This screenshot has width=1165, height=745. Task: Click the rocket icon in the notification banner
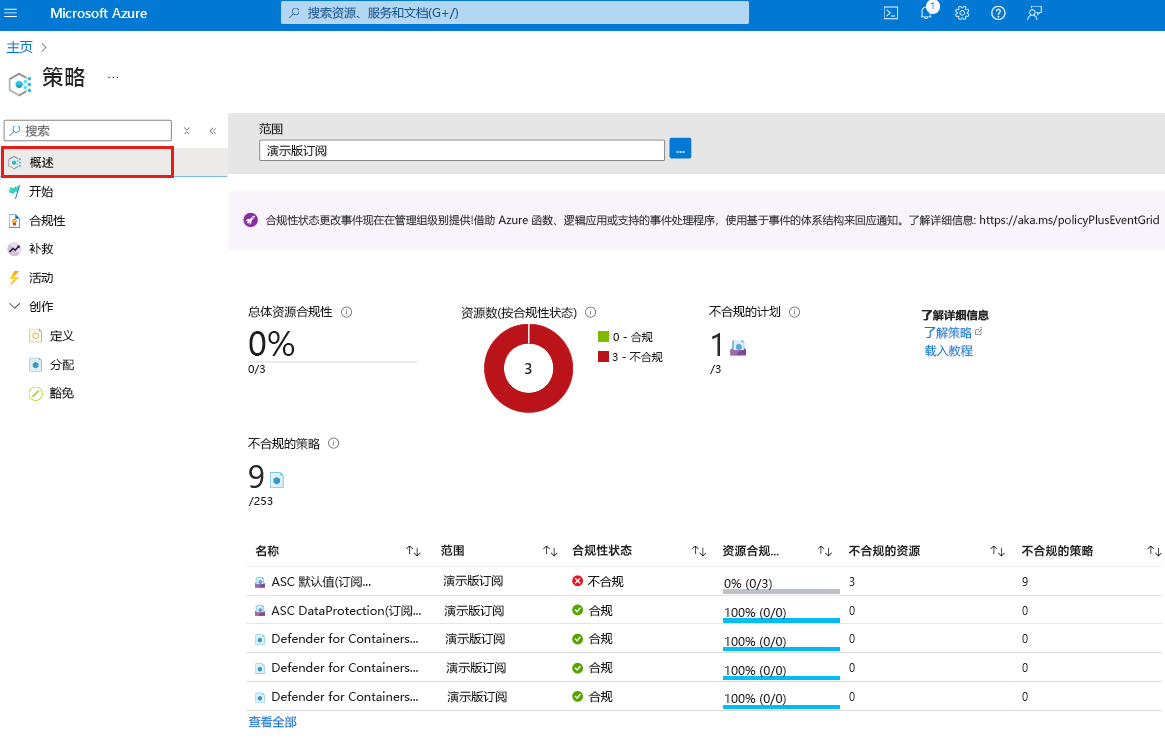(x=250, y=220)
